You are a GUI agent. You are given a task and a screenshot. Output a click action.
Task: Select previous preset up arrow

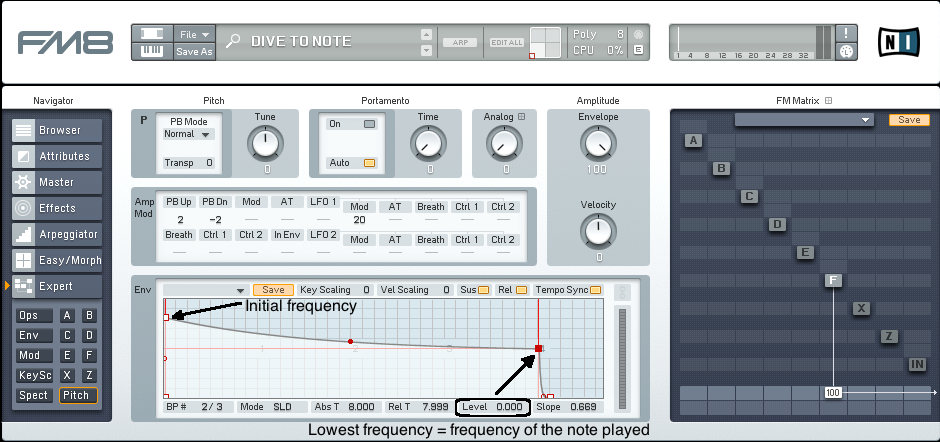point(426,34)
